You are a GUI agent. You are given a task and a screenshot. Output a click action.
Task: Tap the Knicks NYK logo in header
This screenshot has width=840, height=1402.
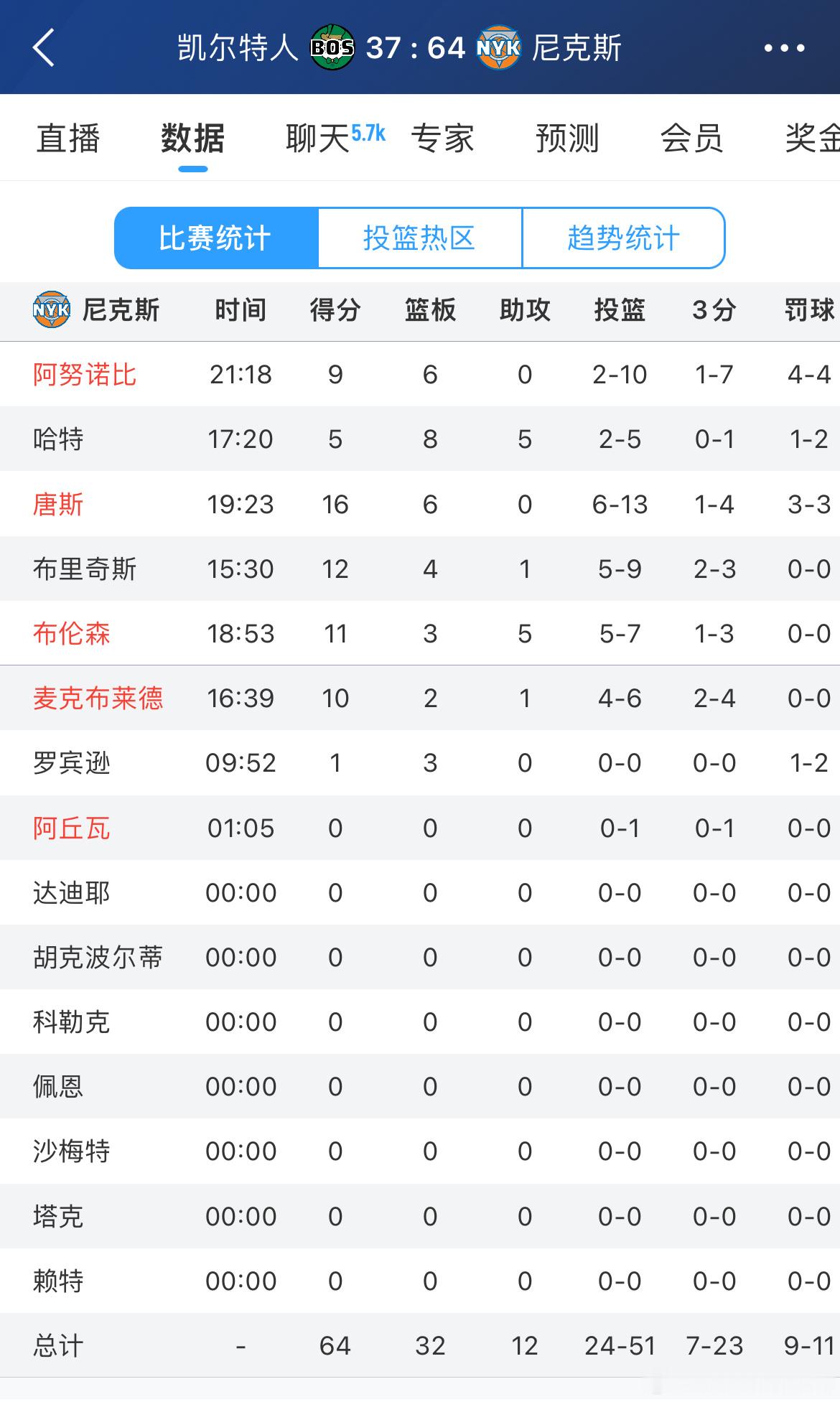(498, 47)
